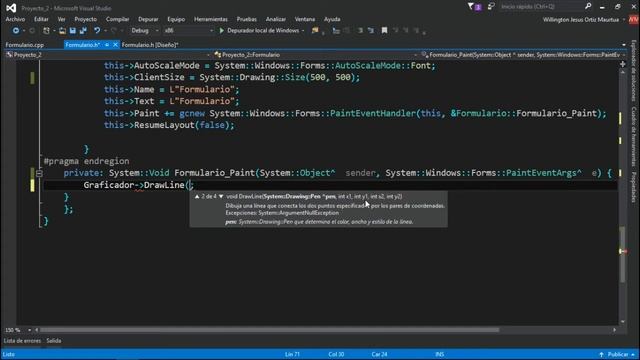The width and height of the screenshot is (640, 360).
Task: Click the quick launch search magnifier icon
Action: tap(588, 7)
